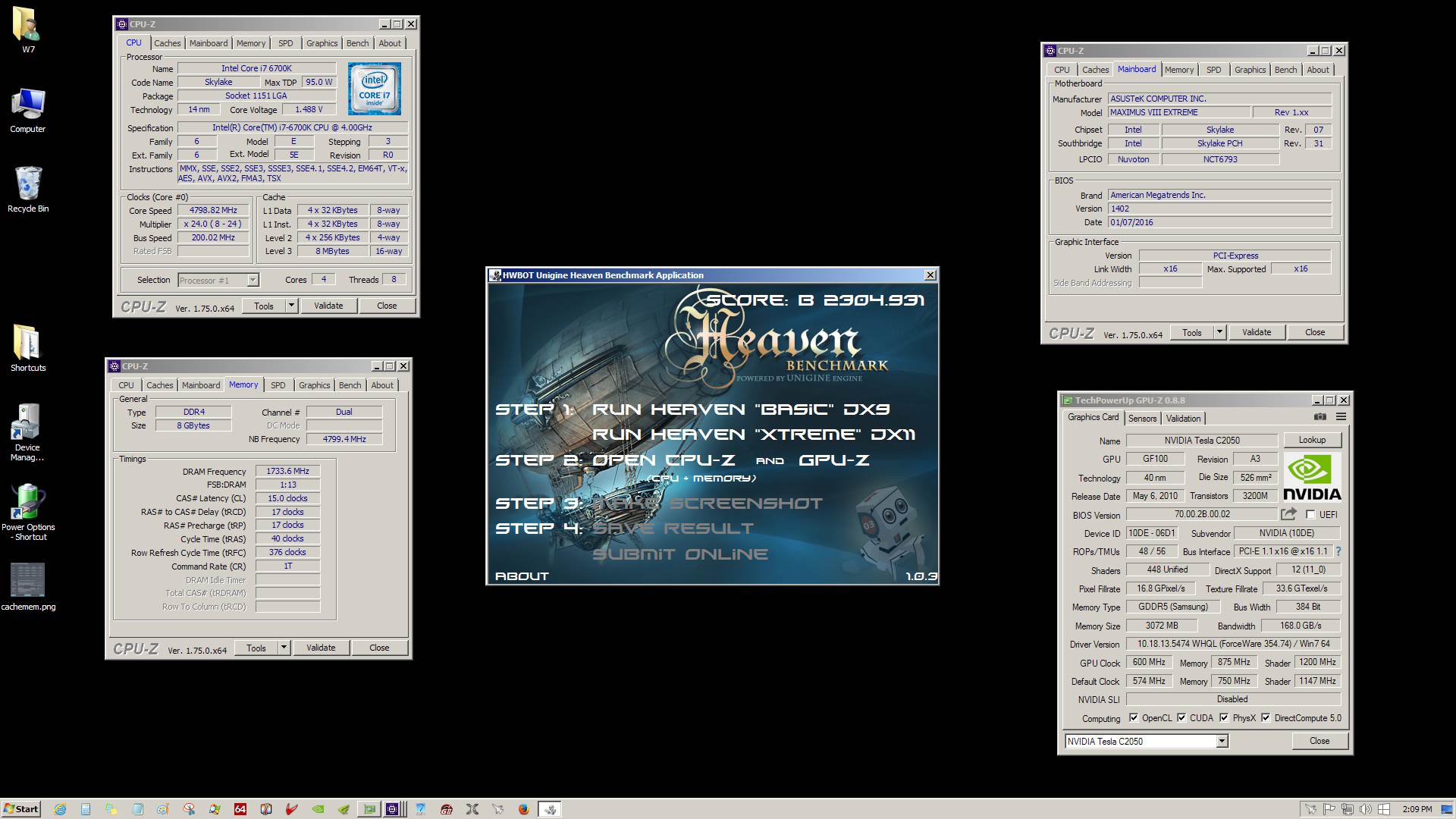Screen dimensions: 1456x819
Task: Open the Calculator taskbar icon
Action: click(86, 809)
